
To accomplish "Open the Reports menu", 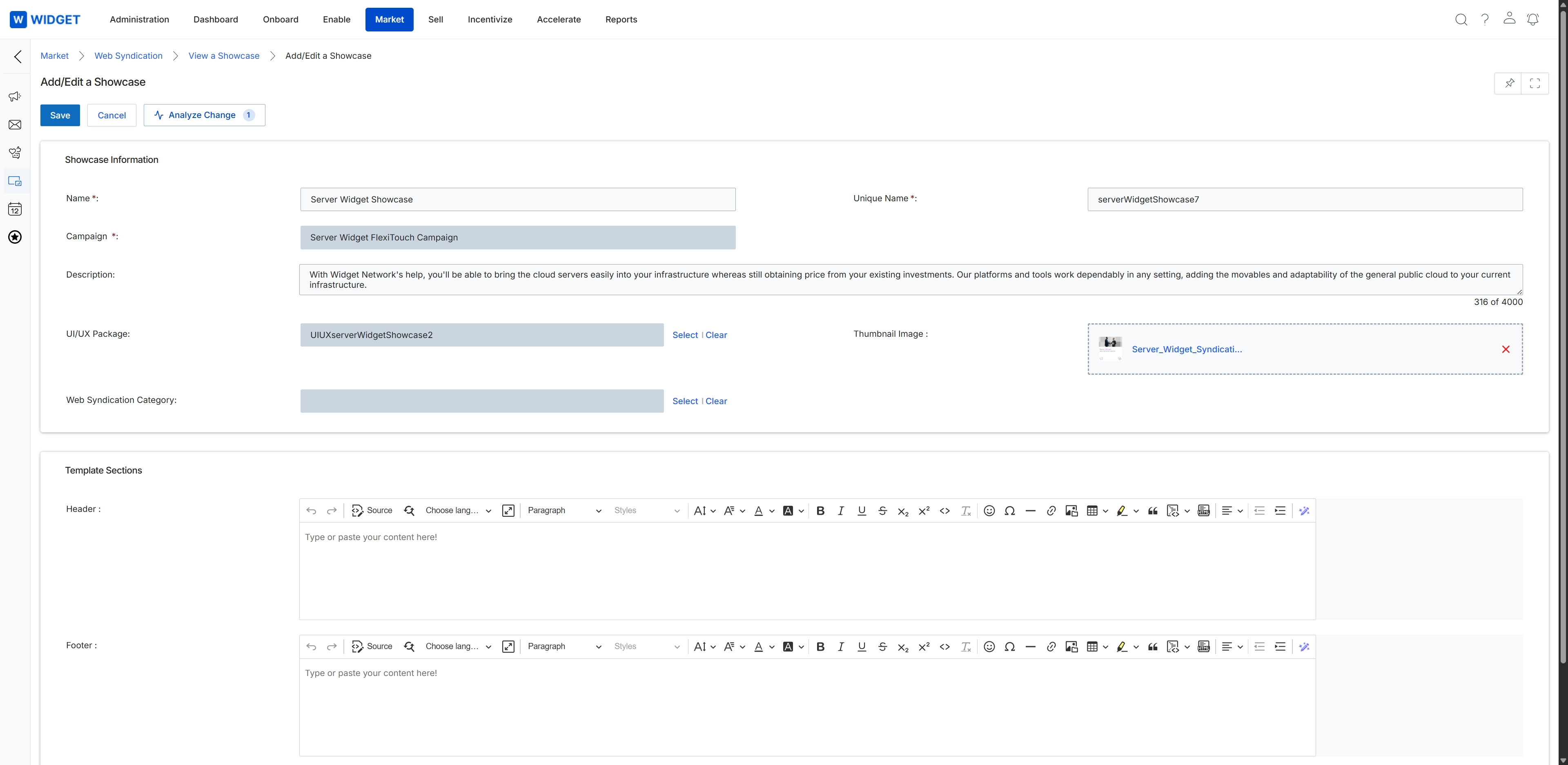I will pos(621,20).
